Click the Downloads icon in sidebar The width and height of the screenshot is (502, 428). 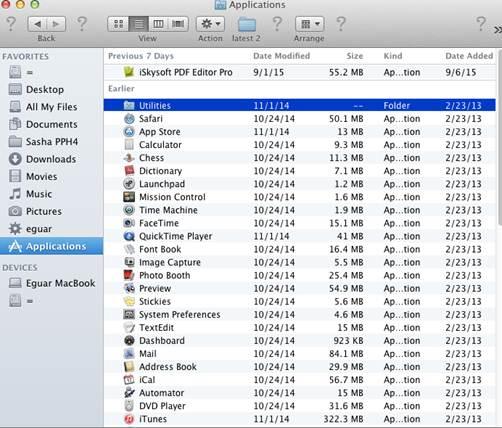click(x=15, y=159)
